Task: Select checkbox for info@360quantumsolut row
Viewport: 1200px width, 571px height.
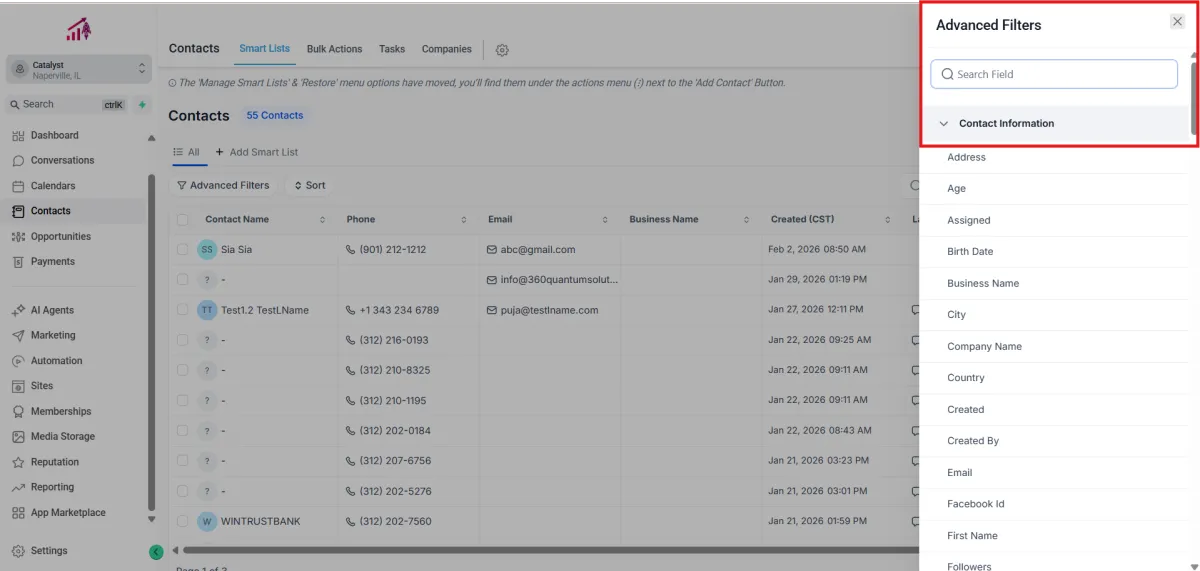Action: click(x=182, y=279)
